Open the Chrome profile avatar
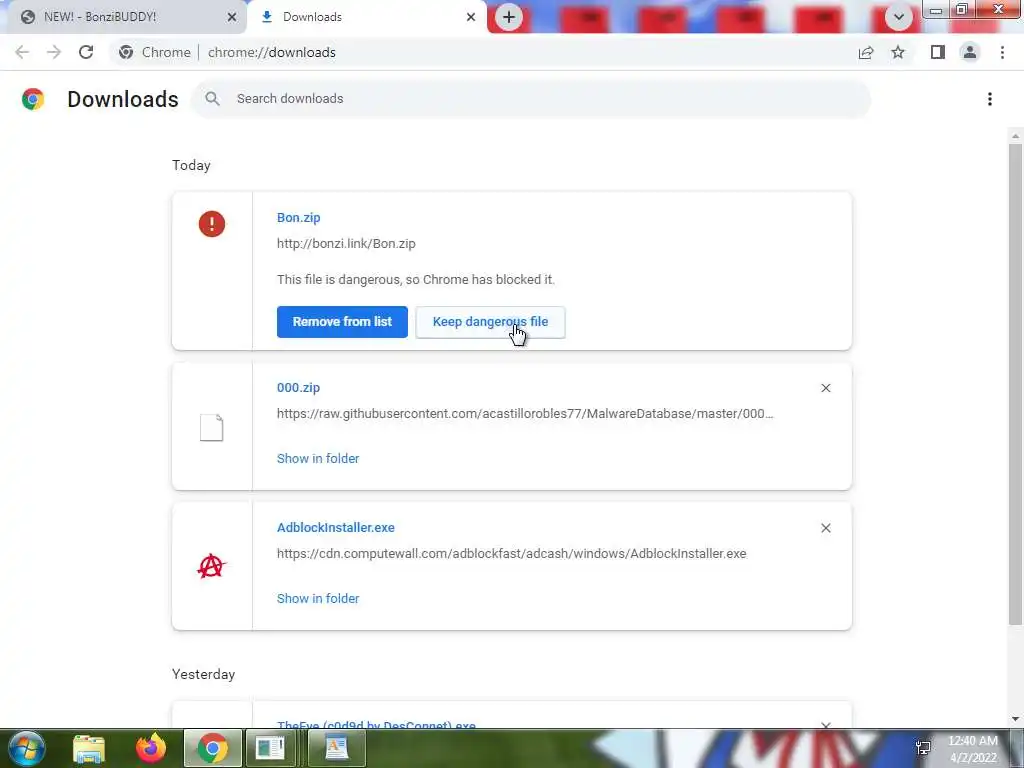 [x=970, y=52]
